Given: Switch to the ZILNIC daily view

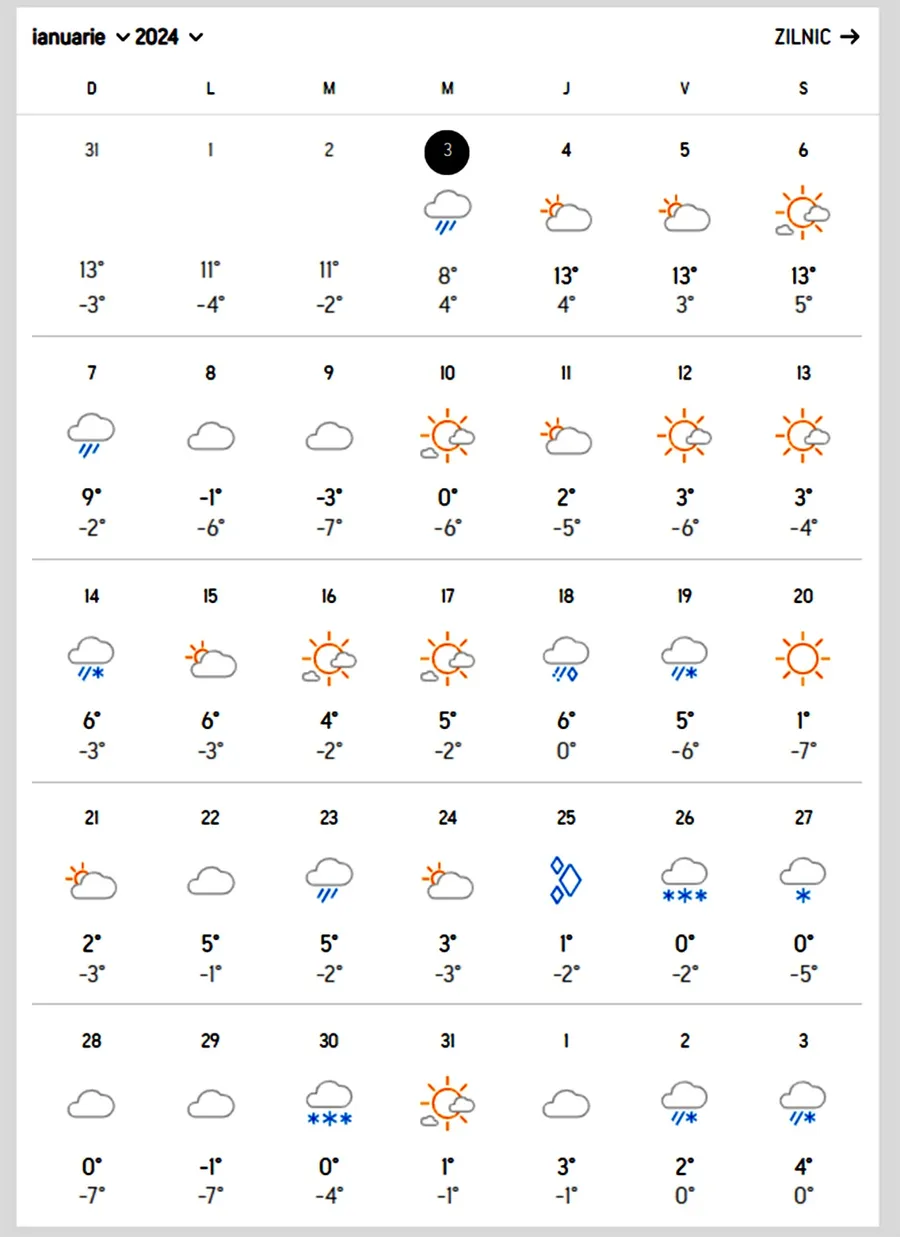Looking at the screenshot, I should pos(816,38).
